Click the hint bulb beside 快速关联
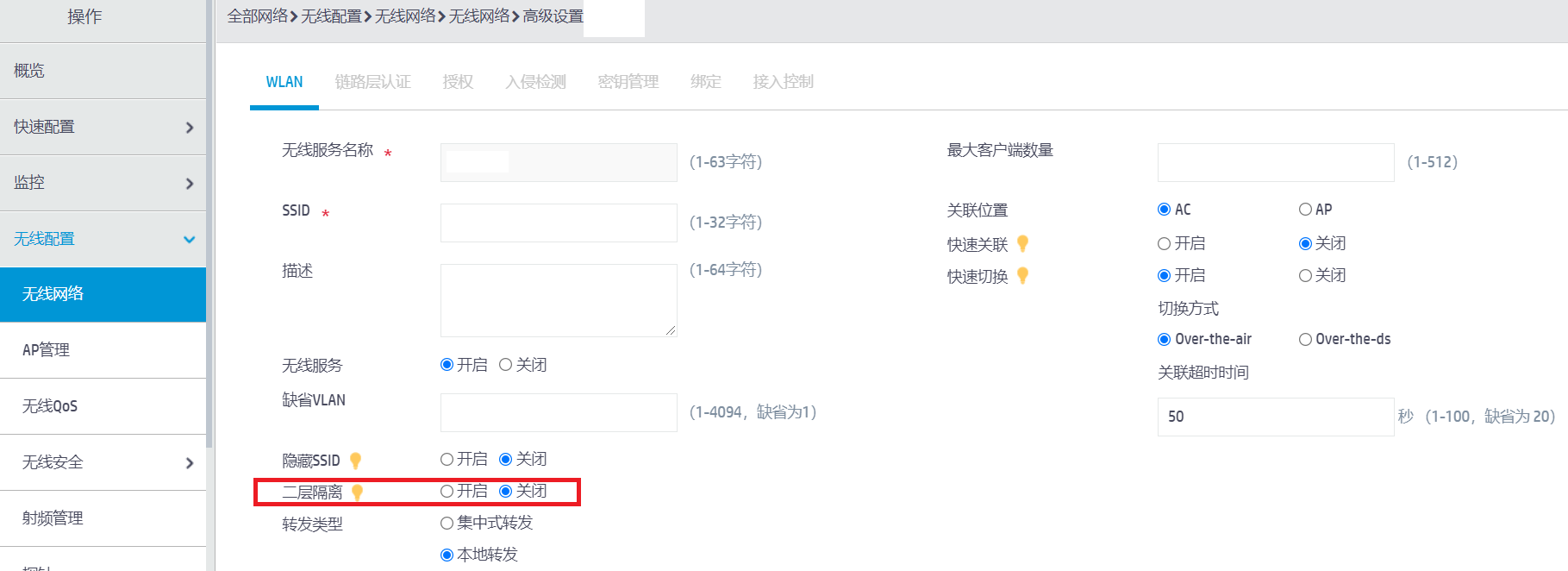Viewport: 1568px width, 571px height. point(1022,244)
